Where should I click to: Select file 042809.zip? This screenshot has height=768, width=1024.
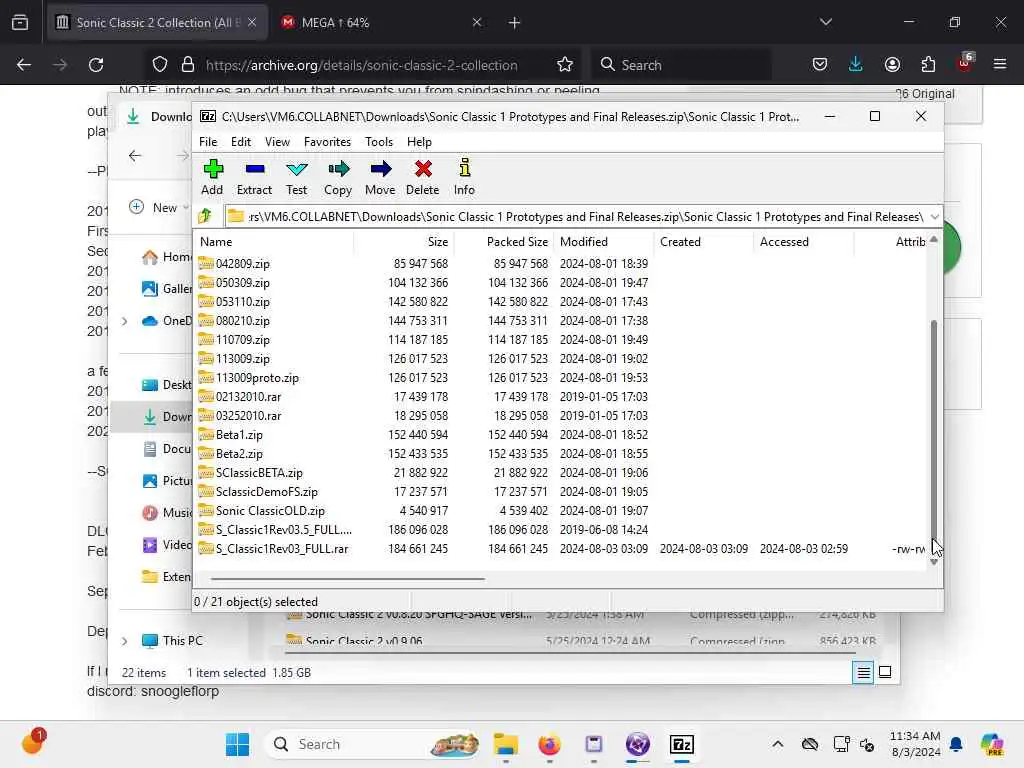[242, 264]
